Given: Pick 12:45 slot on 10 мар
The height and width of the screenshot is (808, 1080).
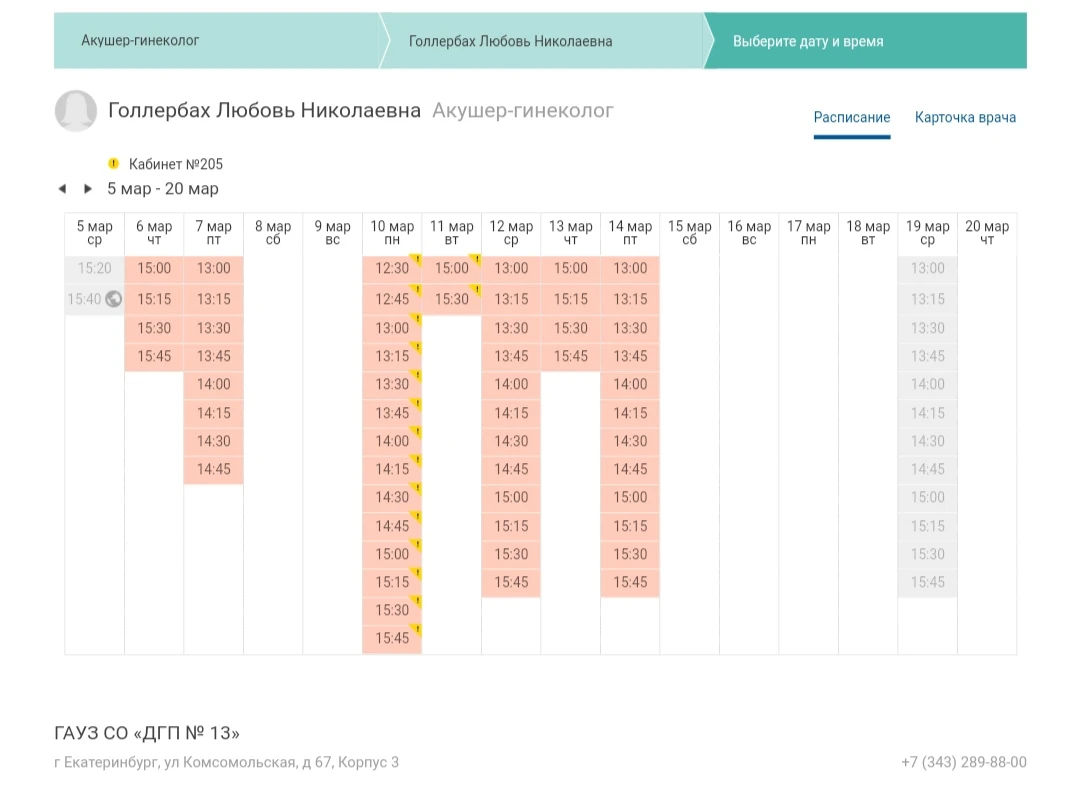Looking at the screenshot, I should click(x=392, y=299).
